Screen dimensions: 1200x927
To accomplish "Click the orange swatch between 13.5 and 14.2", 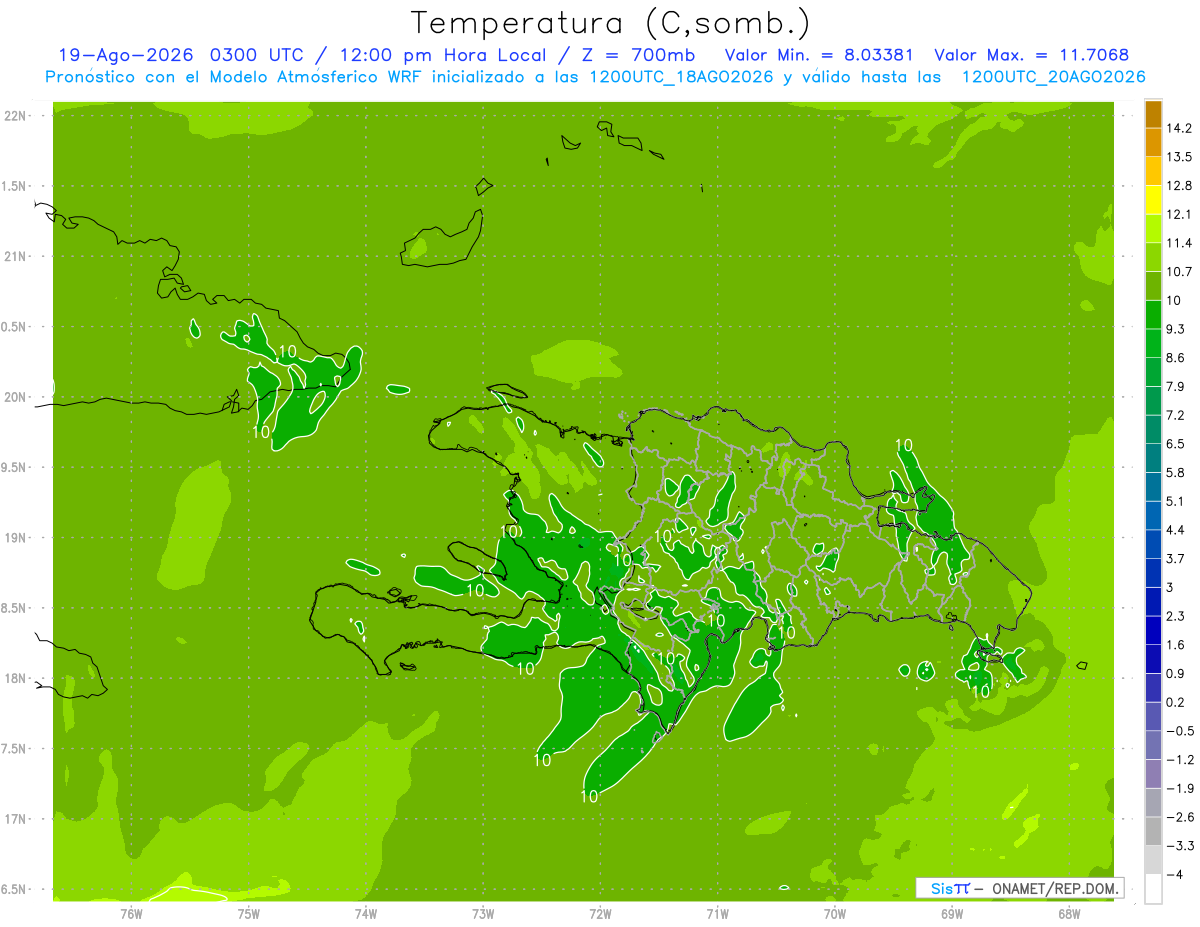I will (1153, 142).
